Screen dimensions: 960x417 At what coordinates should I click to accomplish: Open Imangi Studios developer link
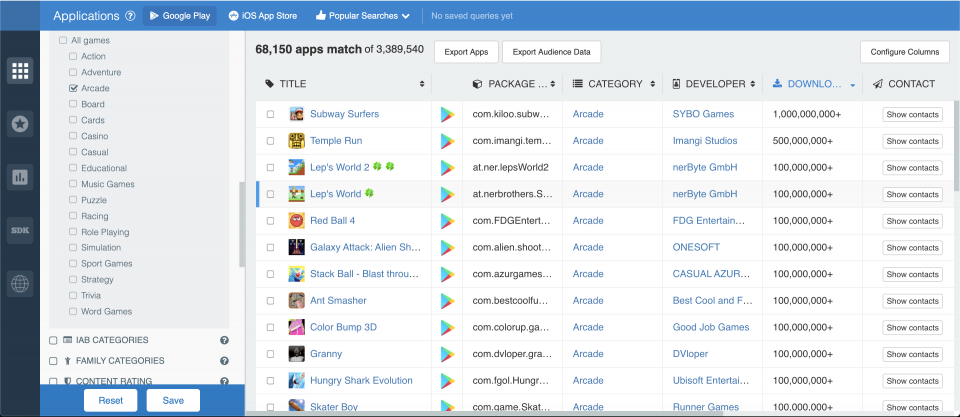[705, 141]
